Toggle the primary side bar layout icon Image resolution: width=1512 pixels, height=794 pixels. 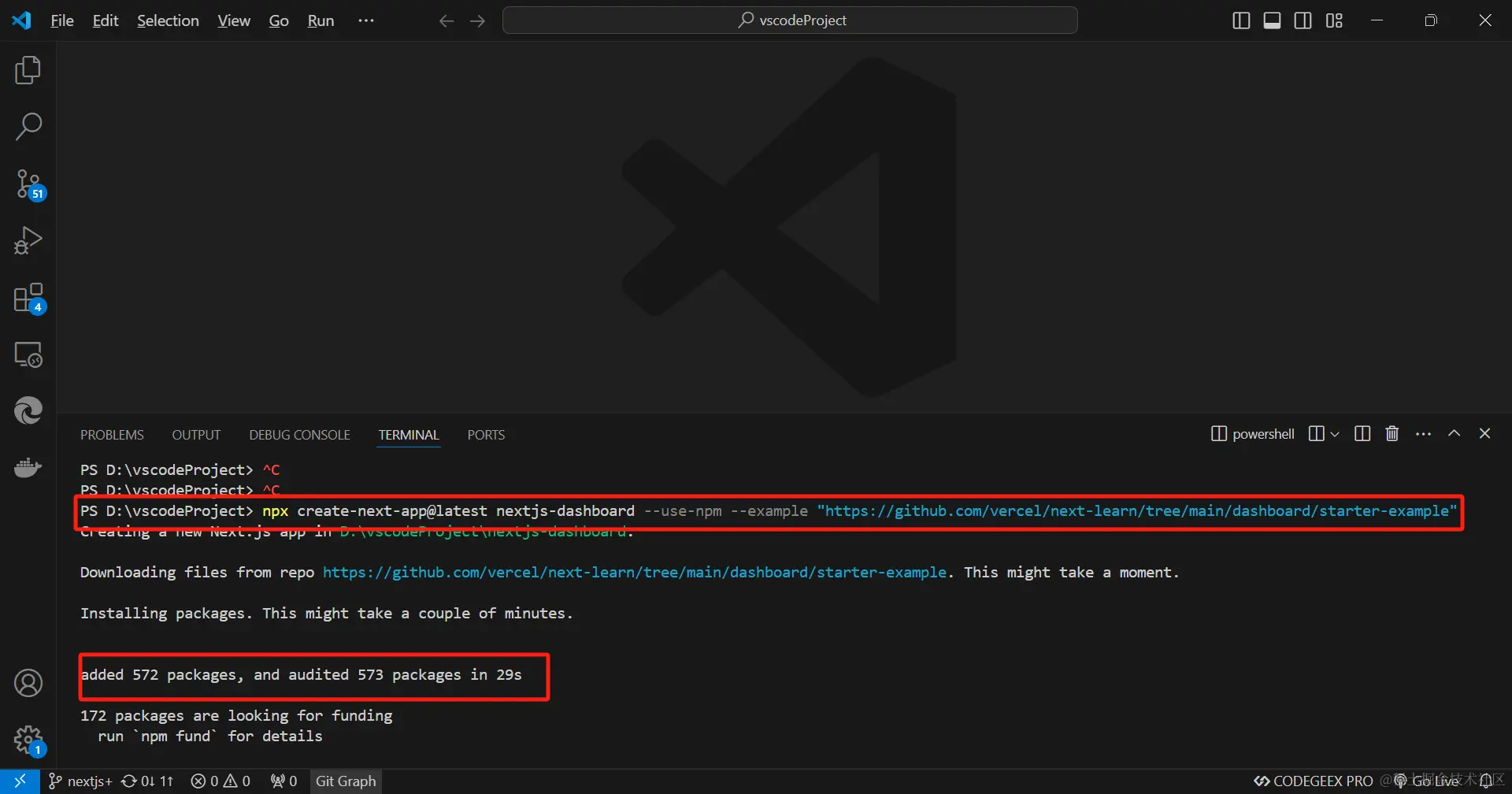[x=1241, y=20]
